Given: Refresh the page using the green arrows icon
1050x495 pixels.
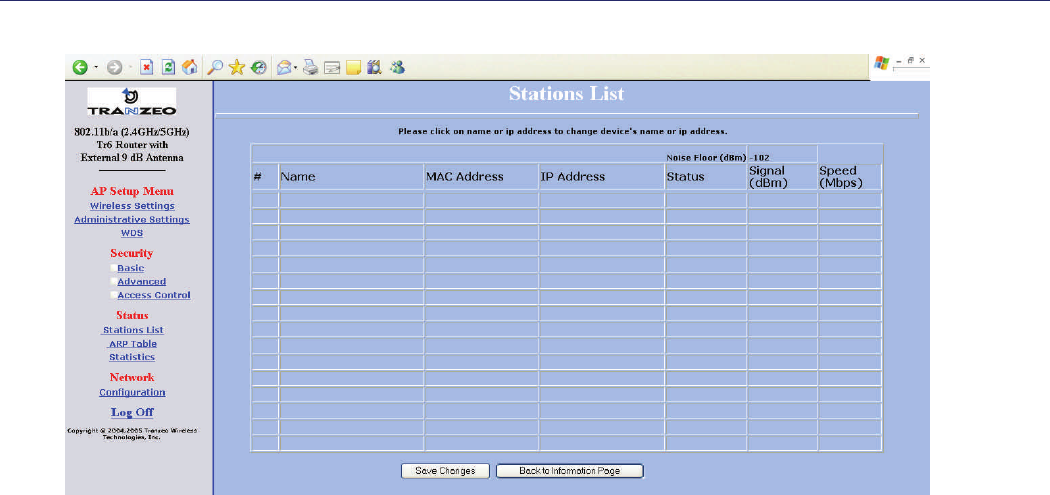Looking at the screenshot, I should click(x=169, y=67).
